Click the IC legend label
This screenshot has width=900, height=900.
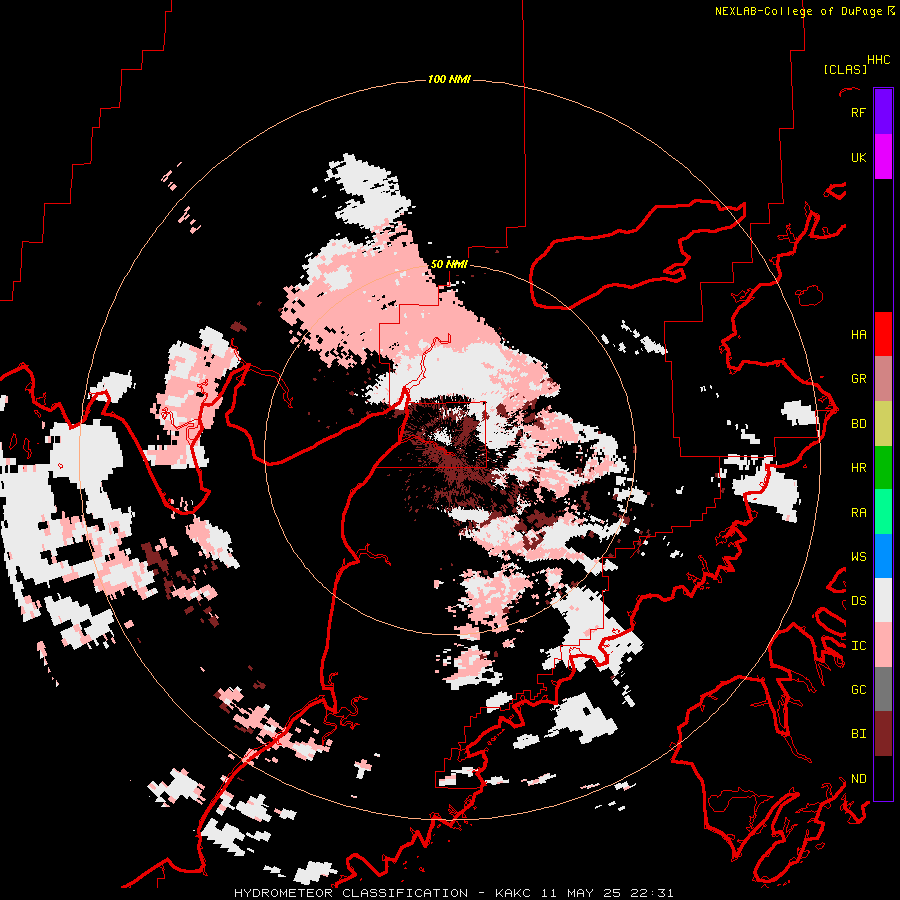pos(858,645)
